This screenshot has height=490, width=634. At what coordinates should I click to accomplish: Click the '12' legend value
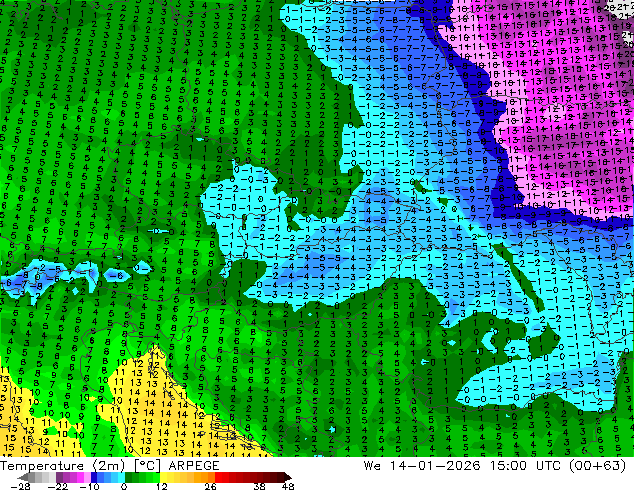tap(162, 486)
